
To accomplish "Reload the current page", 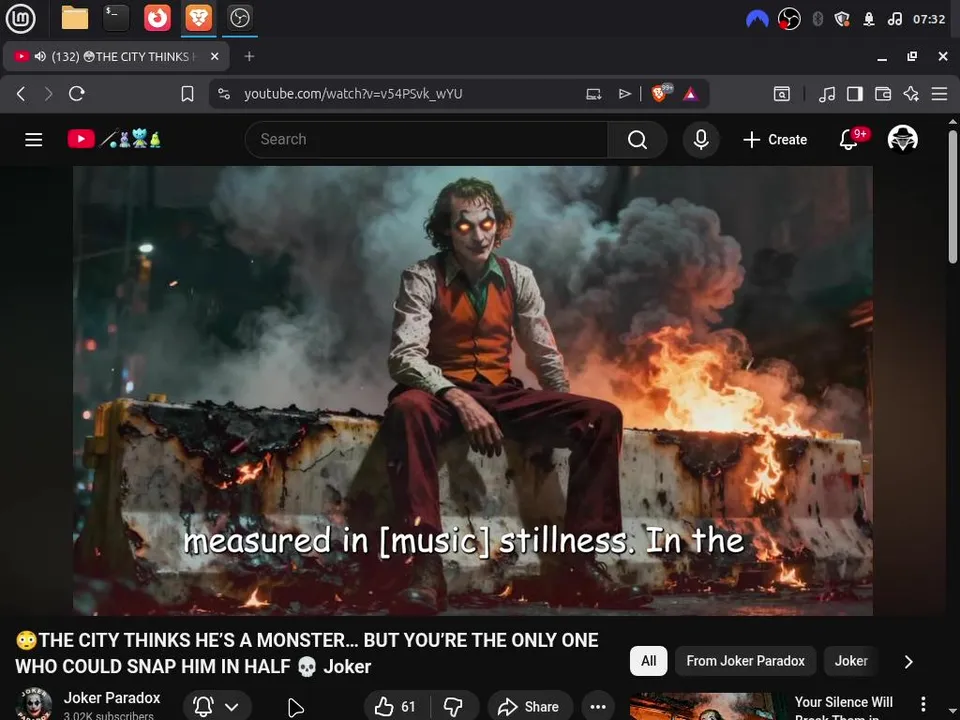I will 77,94.
